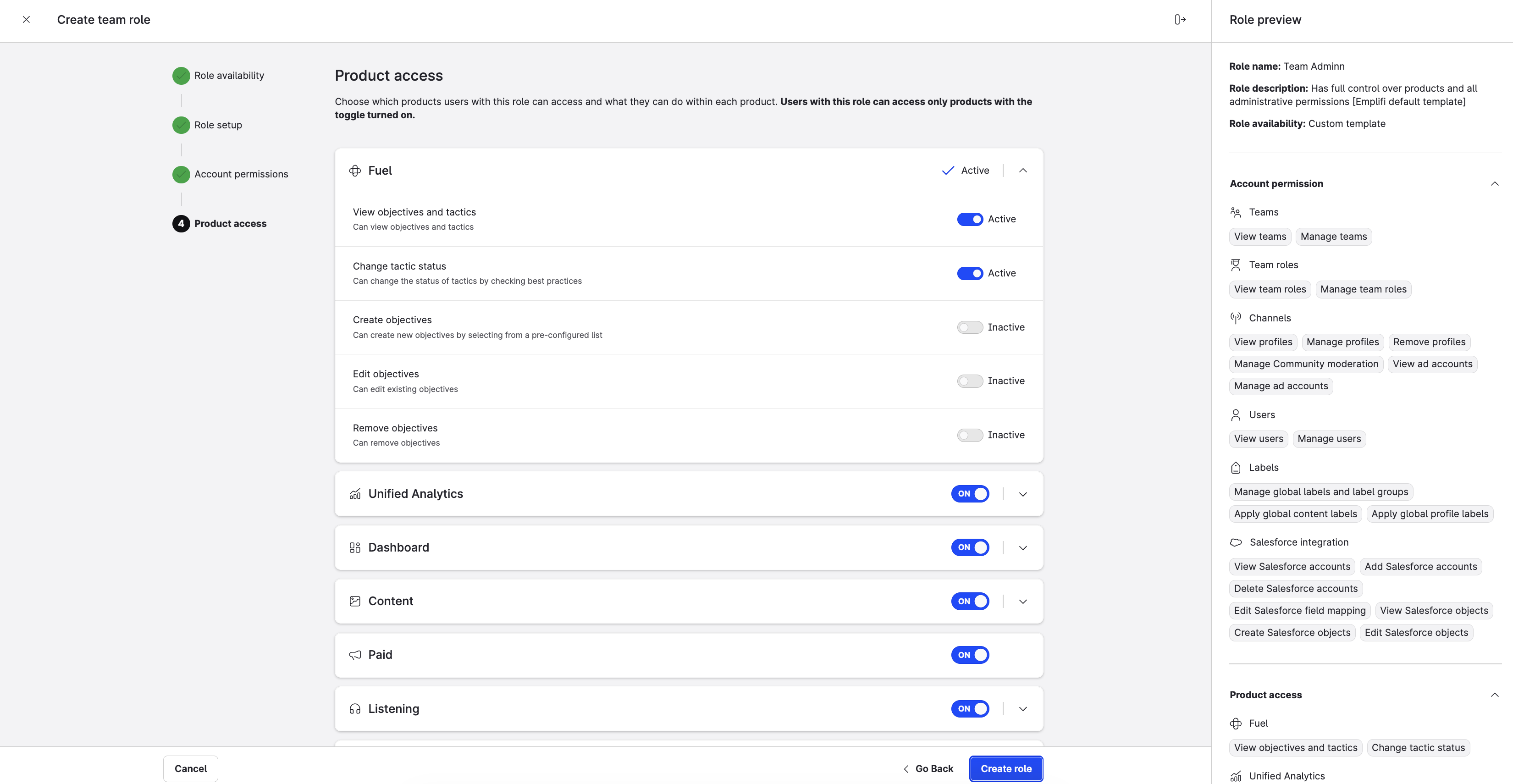This screenshot has height=784, width=1513.
Task: Click the Content image icon
Action: [355, 601]
